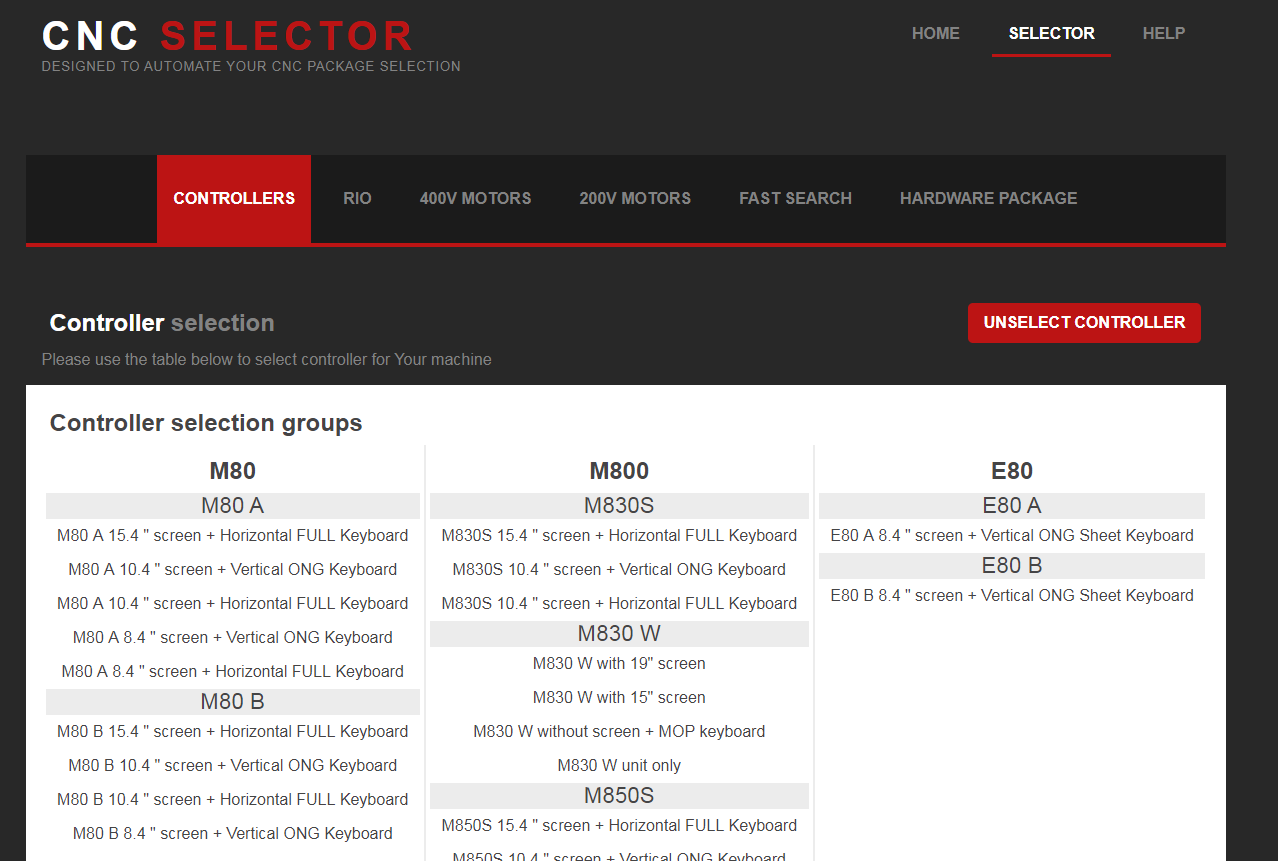Click the M80 B subgroup header

pos(233,701)
